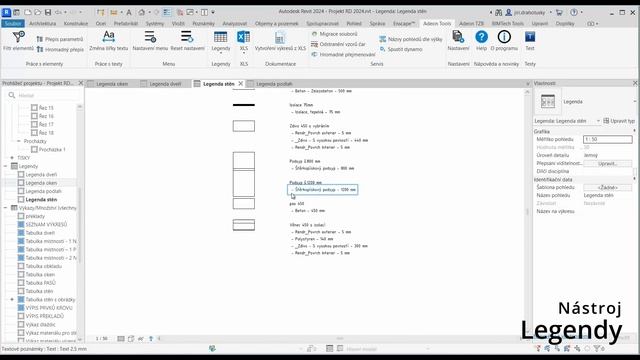Image resolution: width=640 pixels, height=360 pixels.
Task: Select SEZNAM VÝKRESŮ schedule
Action: coord(46,224)
